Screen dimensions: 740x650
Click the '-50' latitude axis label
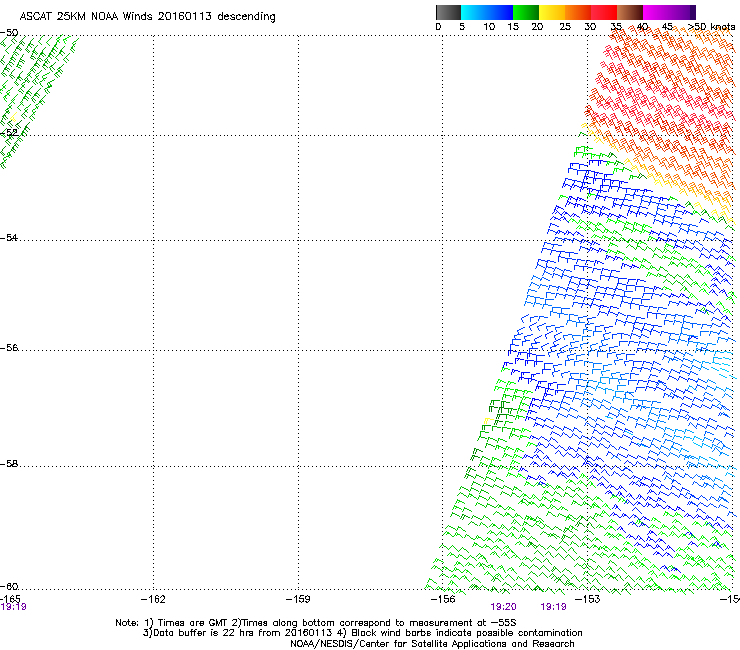[x=9, y=33]
